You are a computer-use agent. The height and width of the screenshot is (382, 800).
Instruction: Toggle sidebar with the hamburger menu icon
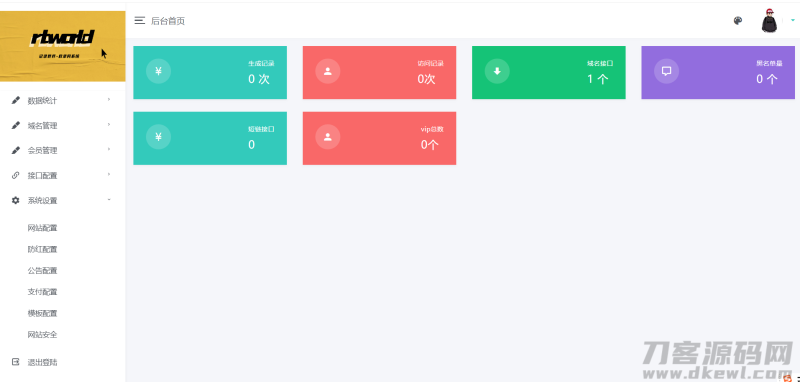[x=139, y=20]
